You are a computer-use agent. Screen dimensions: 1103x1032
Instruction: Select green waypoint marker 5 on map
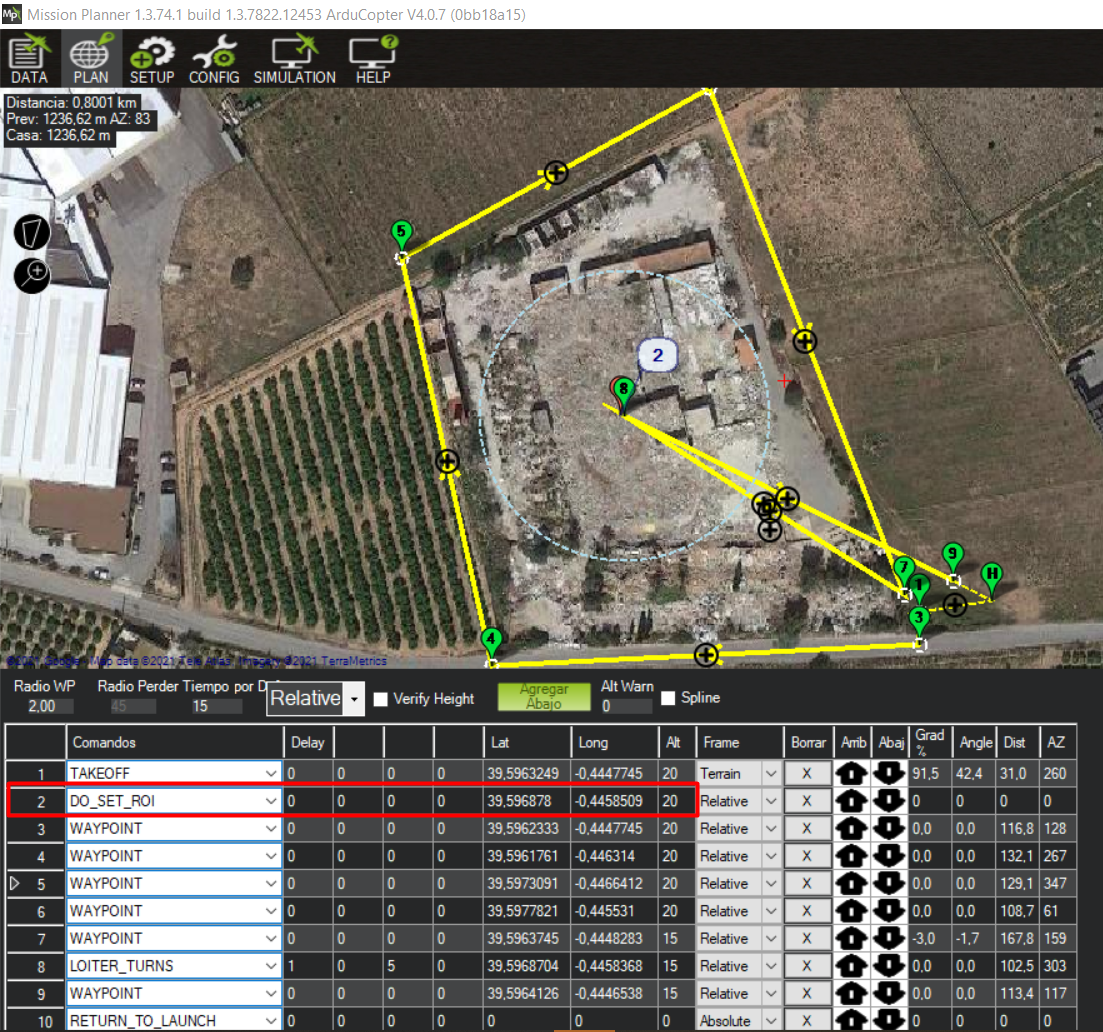pos(401,235)
